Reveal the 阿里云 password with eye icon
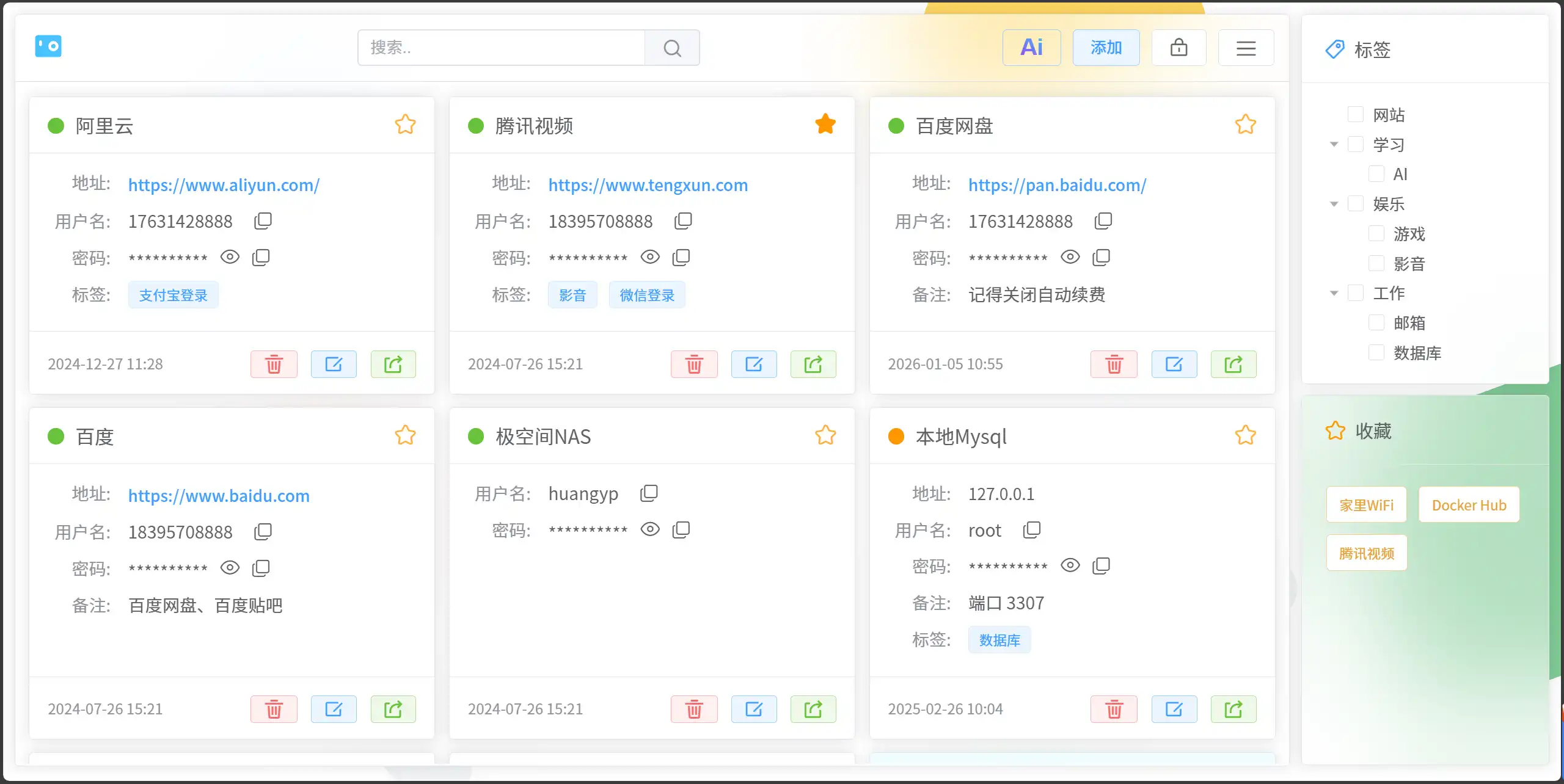 pyautogui.click(x=230, y=257)
